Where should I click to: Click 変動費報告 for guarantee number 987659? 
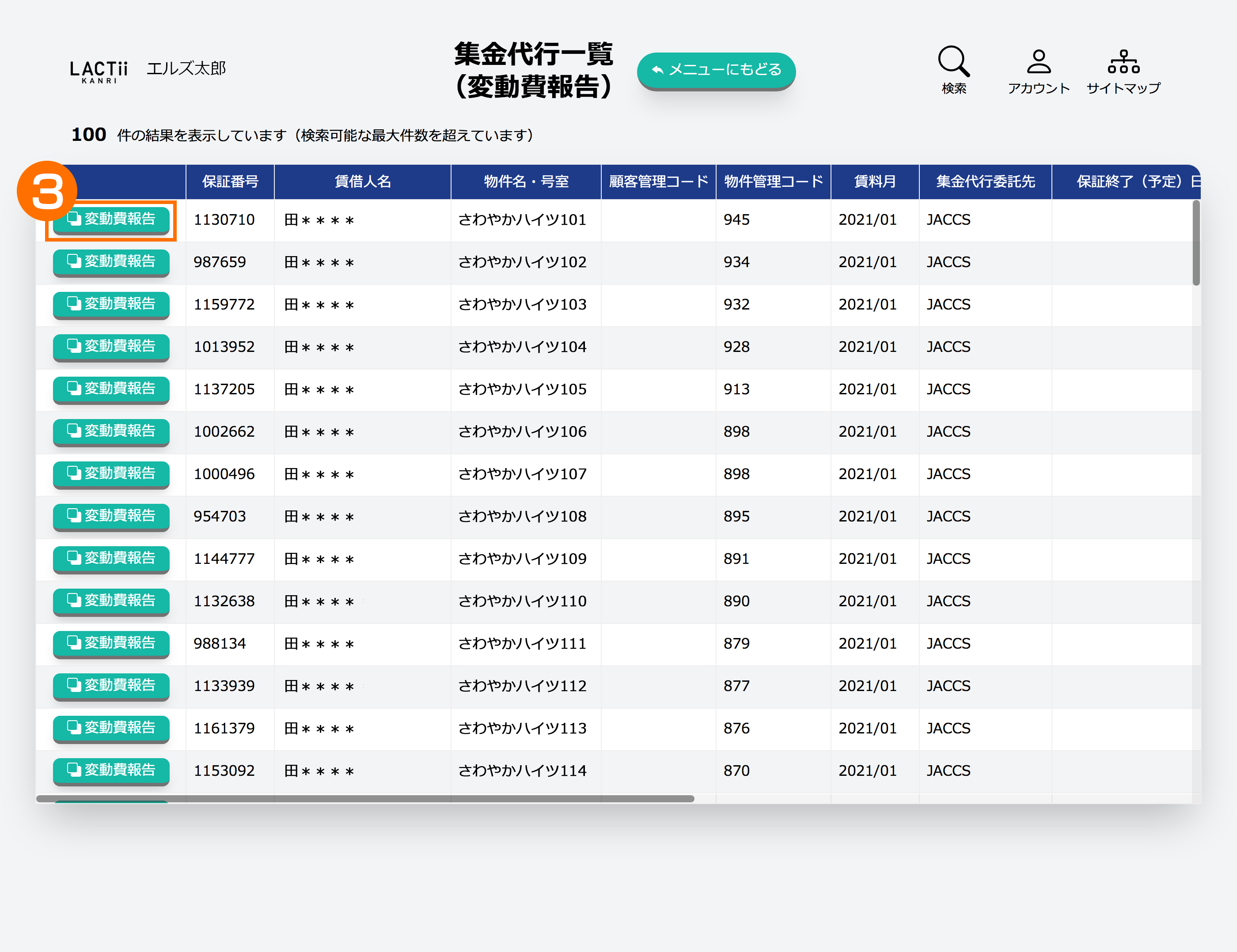[111, 262]
